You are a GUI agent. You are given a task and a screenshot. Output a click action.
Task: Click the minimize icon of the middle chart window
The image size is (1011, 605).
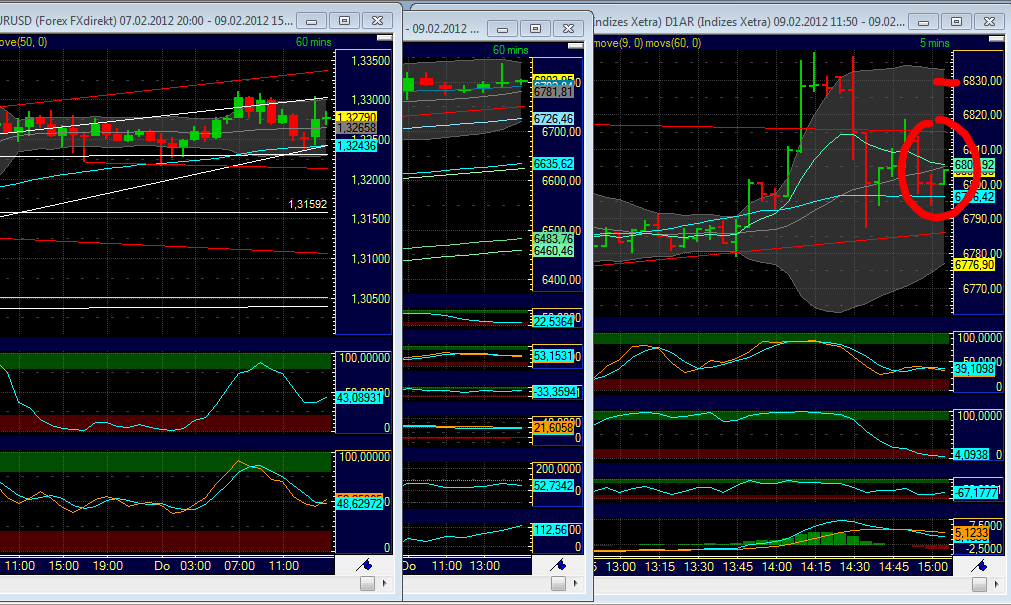click(501, 28)
